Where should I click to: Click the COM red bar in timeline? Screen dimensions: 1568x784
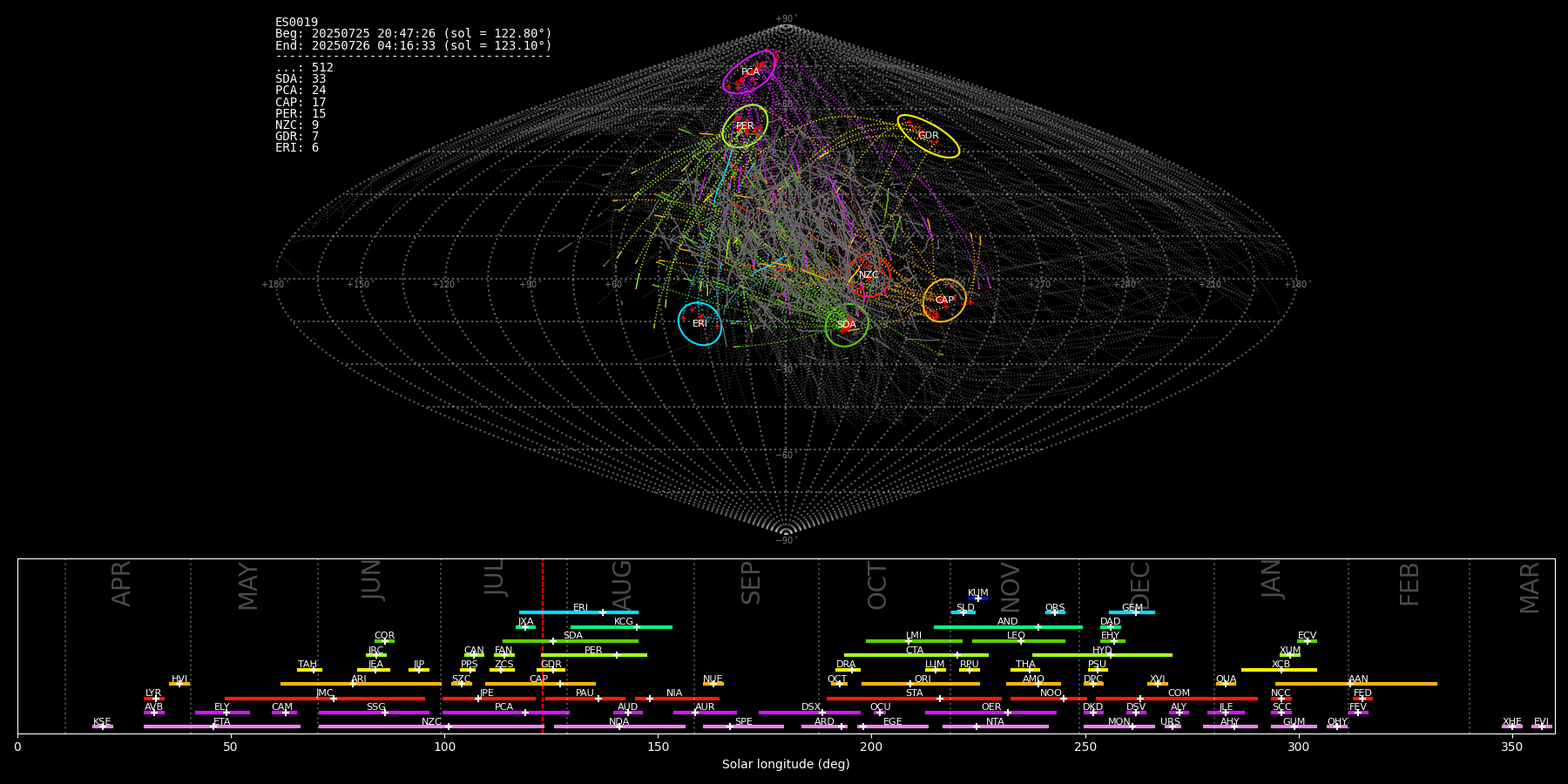pos(1178,699)
